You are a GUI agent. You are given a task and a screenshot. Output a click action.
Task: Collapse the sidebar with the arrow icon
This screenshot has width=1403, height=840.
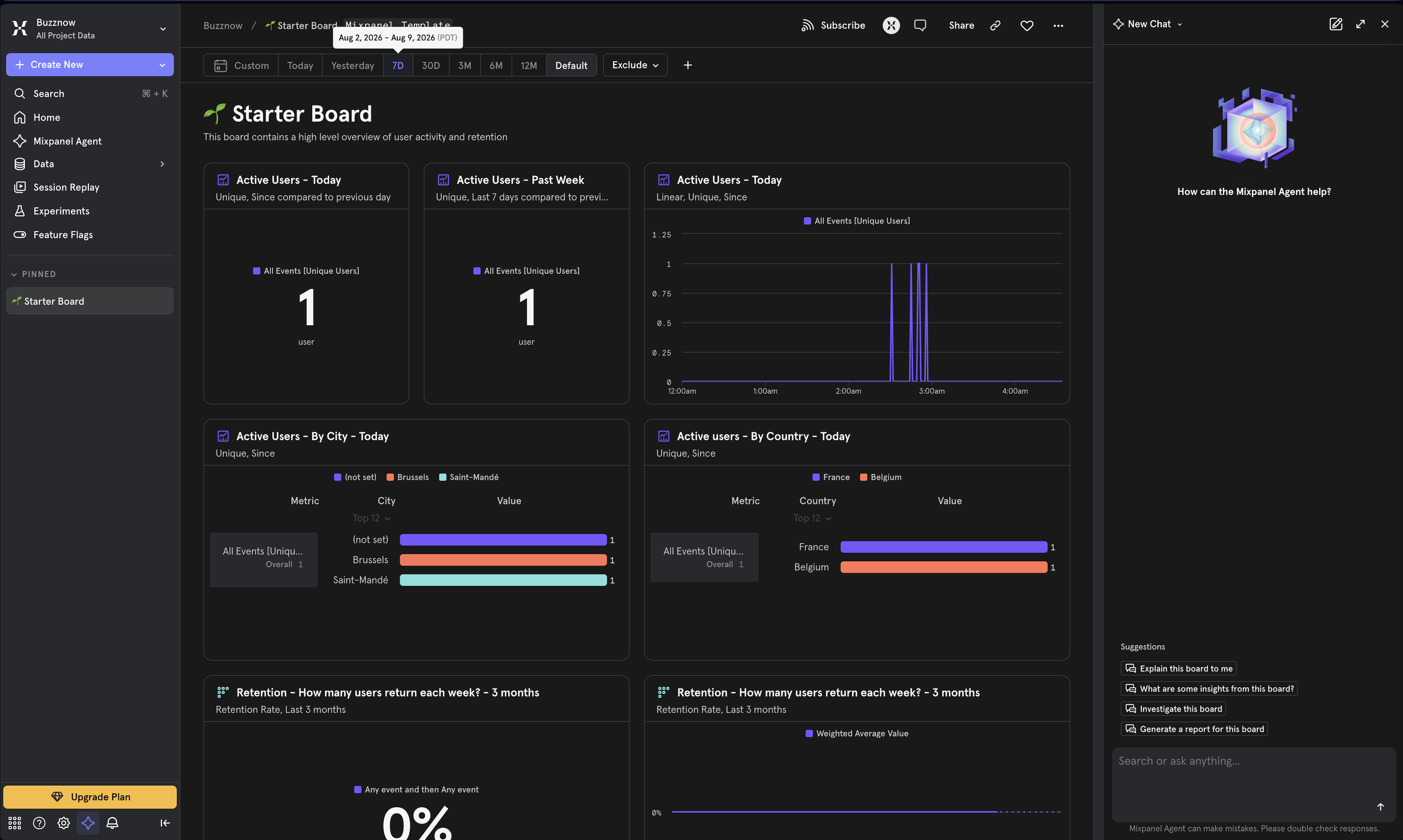coord(165,822)
